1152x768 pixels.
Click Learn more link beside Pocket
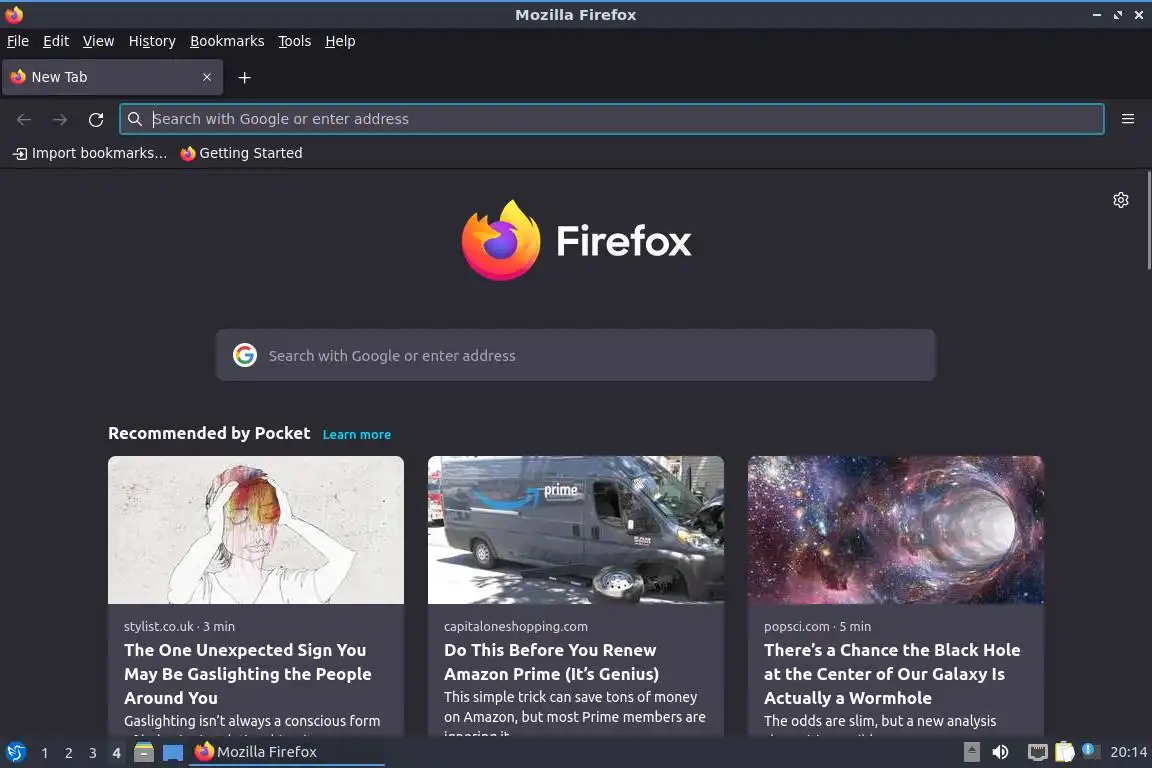356,434
